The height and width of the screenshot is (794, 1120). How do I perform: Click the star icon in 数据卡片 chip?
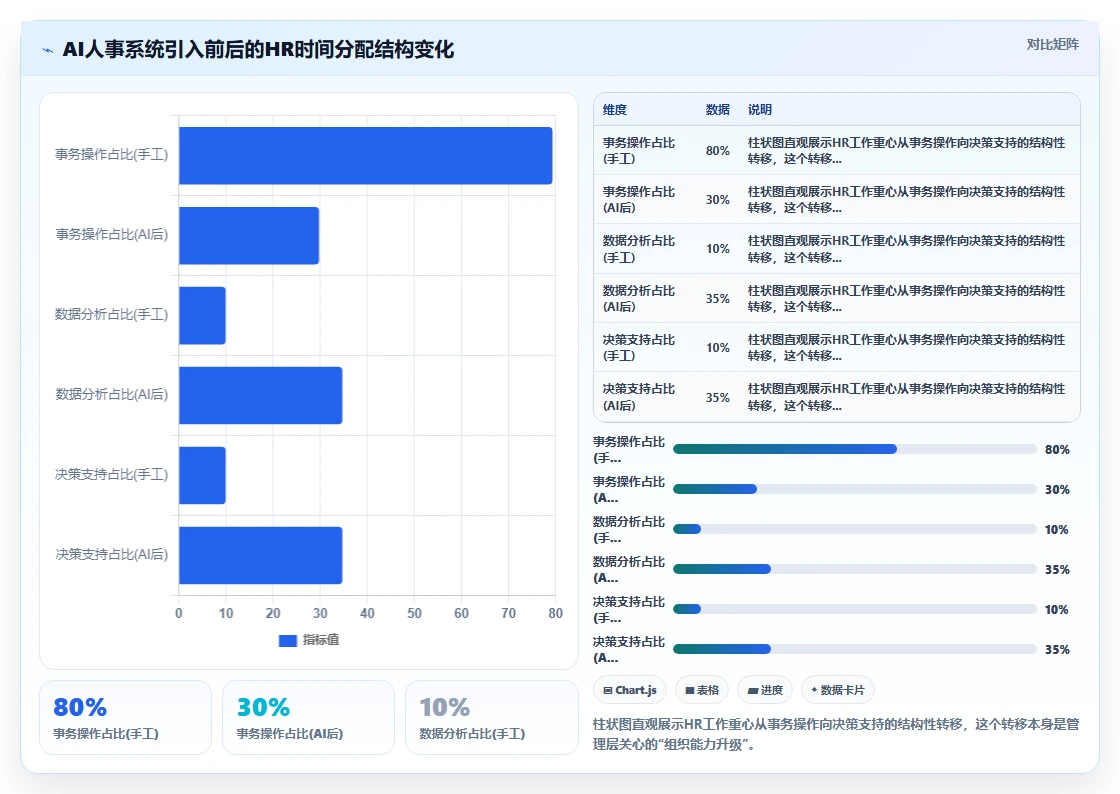coord(814,690)
